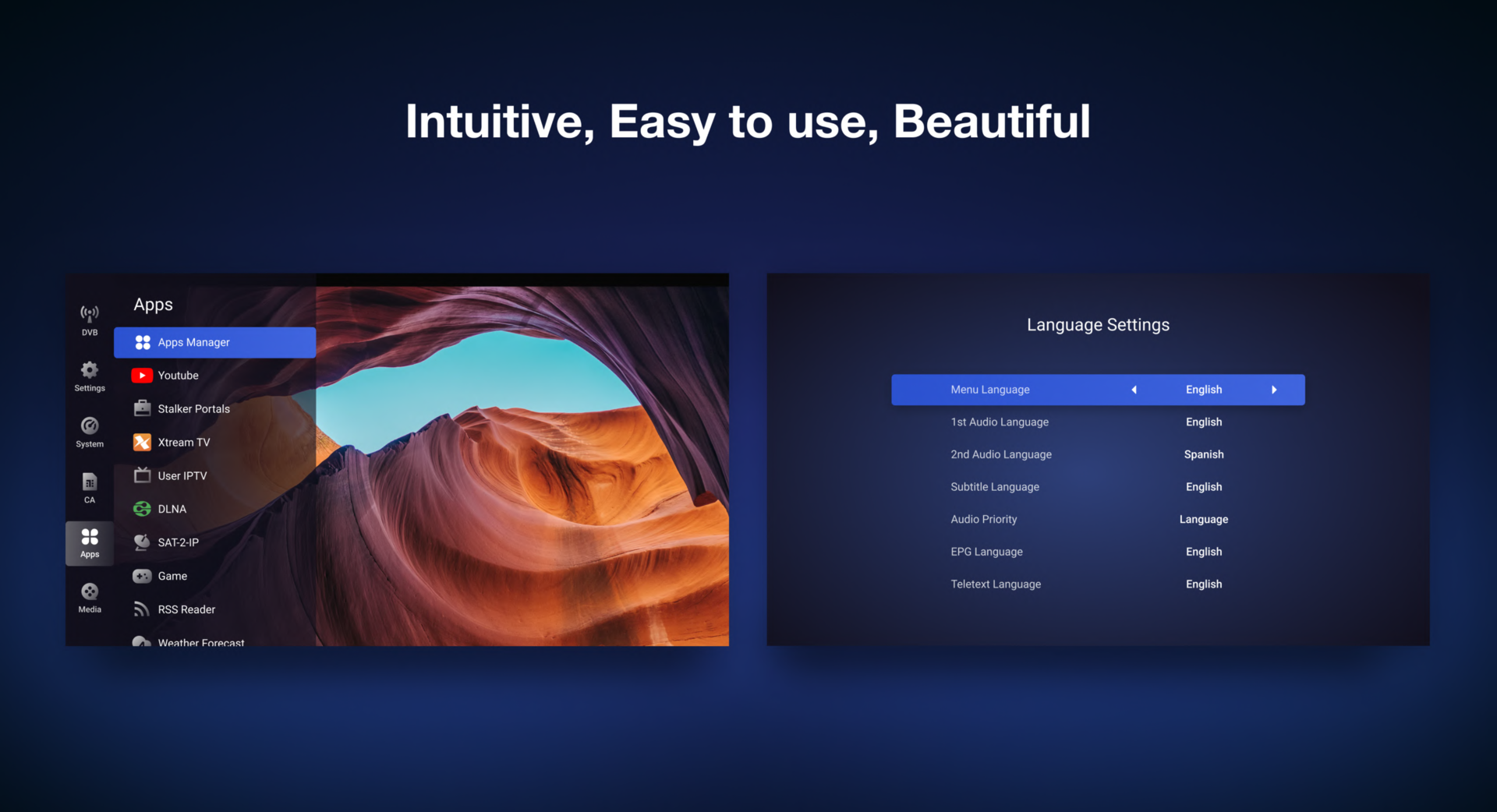The image size is (1497, 812).
Task: Click the Stalker Portals briefcase icon
Action: 142,408
